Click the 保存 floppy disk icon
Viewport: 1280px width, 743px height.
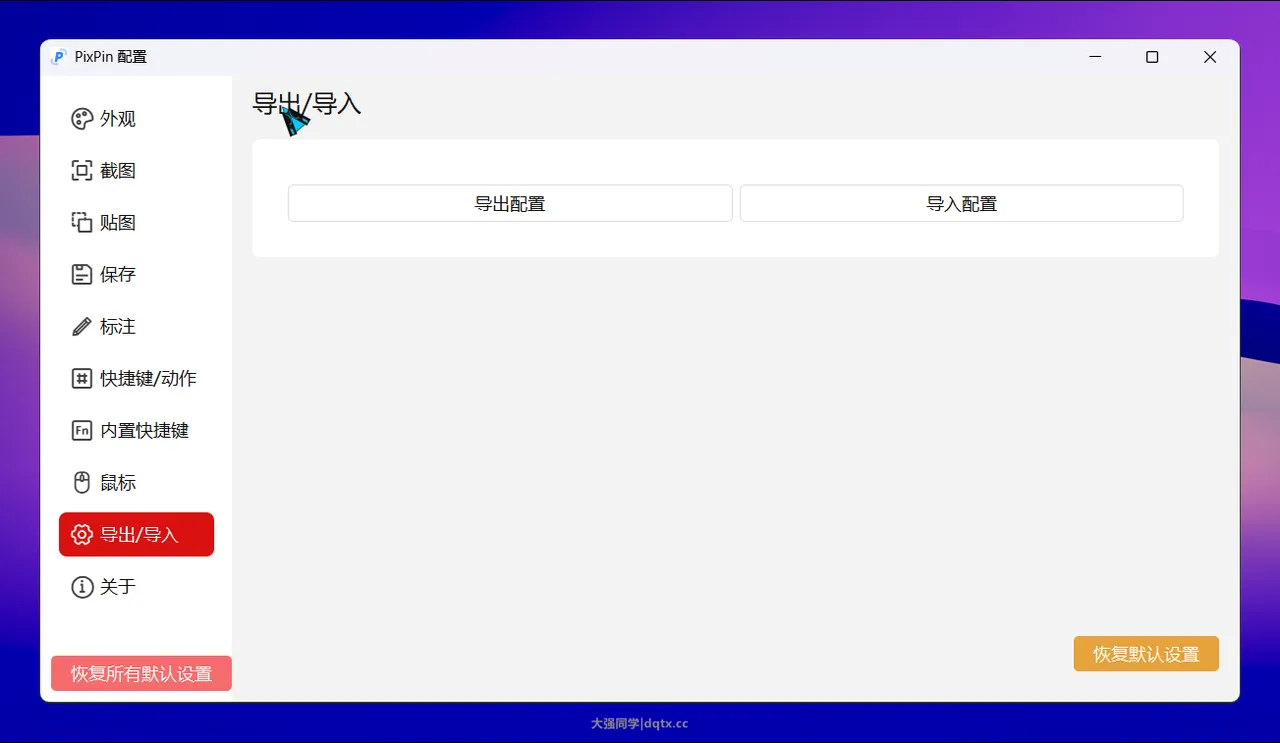(x=82, y=275)
